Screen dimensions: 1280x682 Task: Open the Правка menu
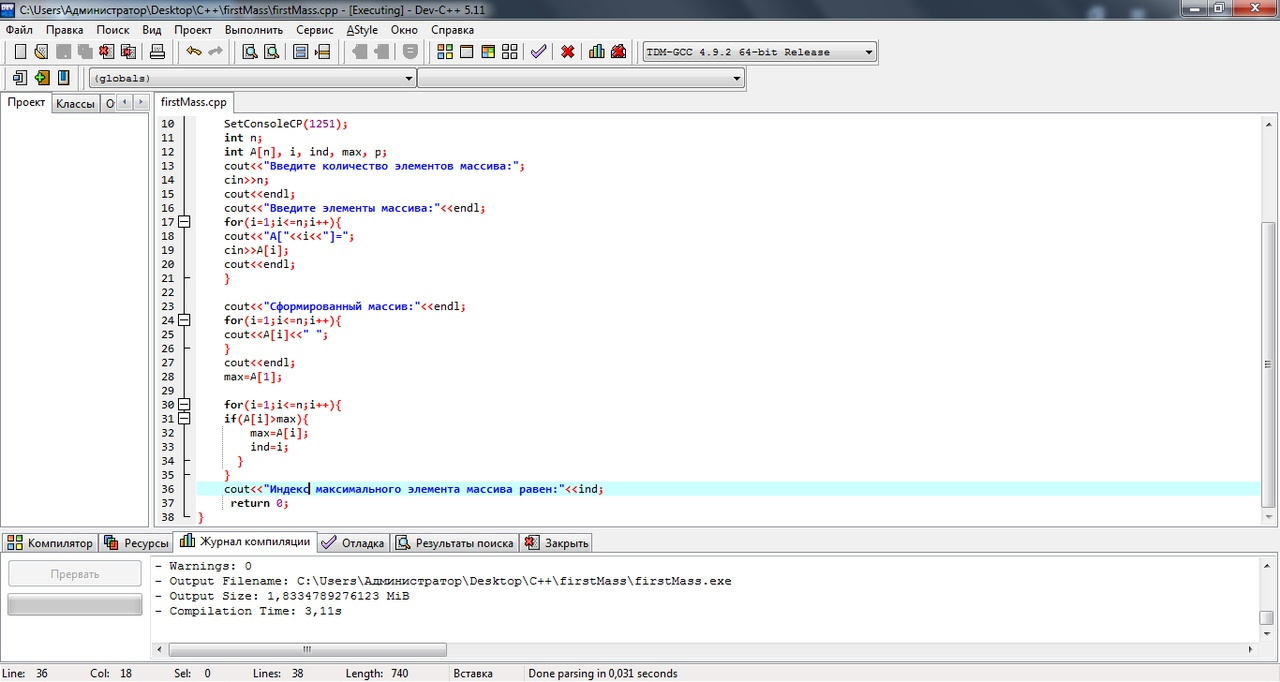coord(64,30)
